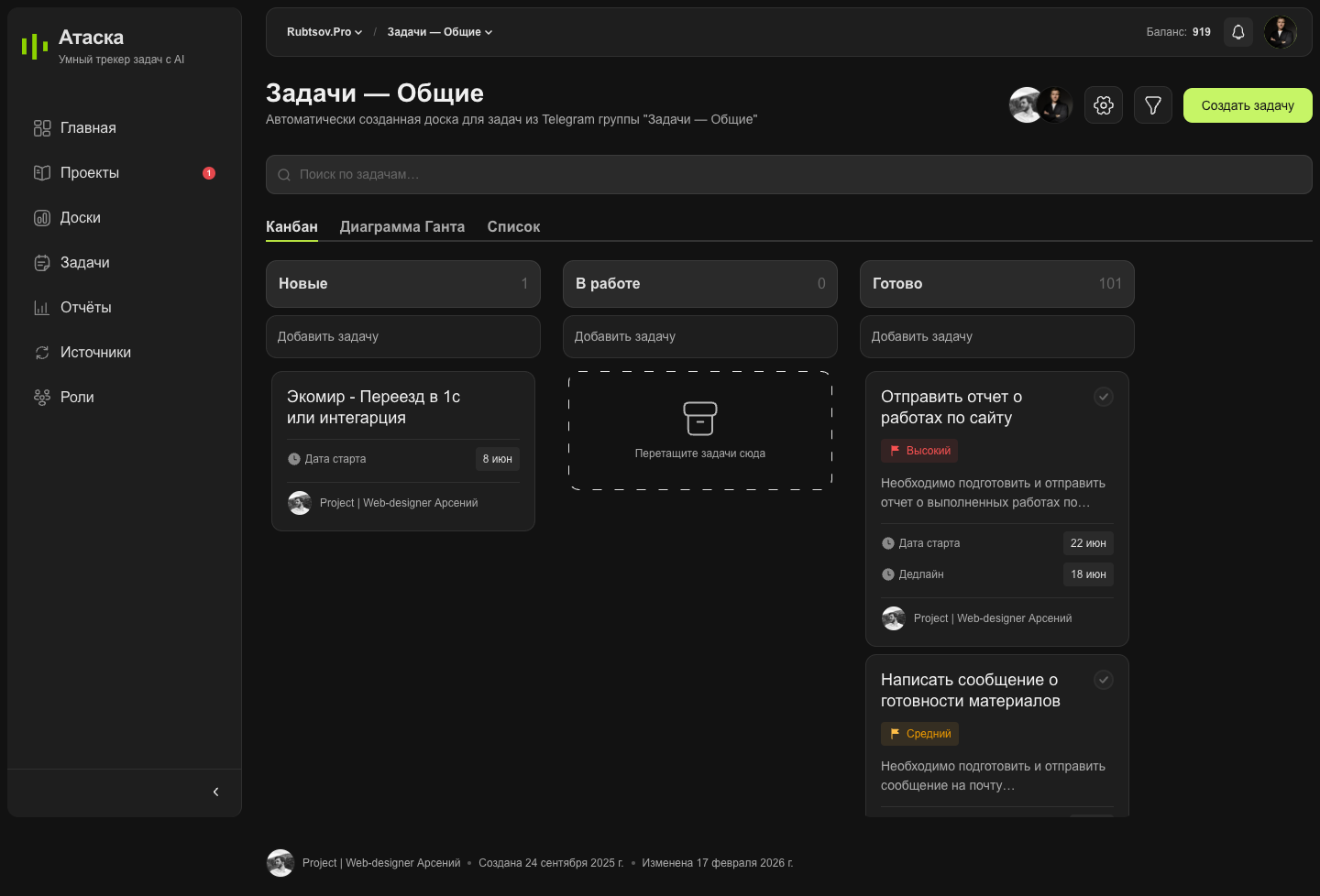Open board settings gear
1320x896 pixels.
[x=1104, y=105]
